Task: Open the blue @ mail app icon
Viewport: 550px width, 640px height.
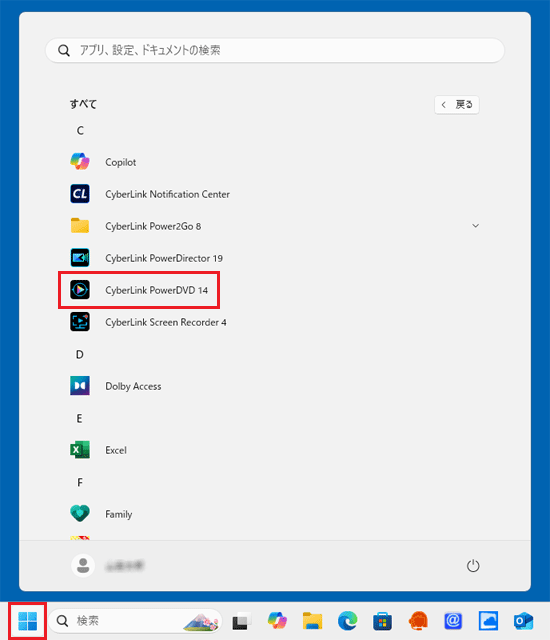Action: (x=453, y=621)
